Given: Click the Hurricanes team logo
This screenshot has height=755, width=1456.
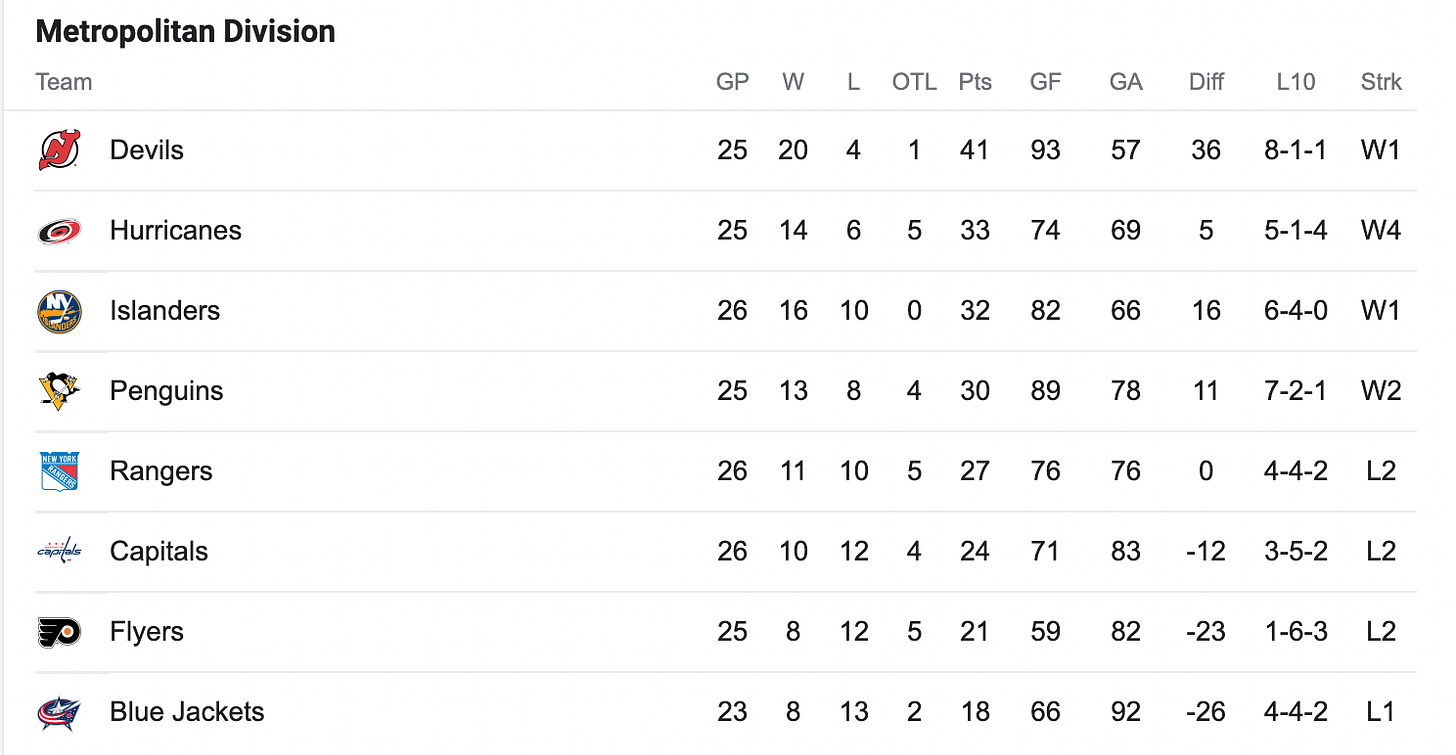Looking at the screenshot, I should [x=59, y=231].
